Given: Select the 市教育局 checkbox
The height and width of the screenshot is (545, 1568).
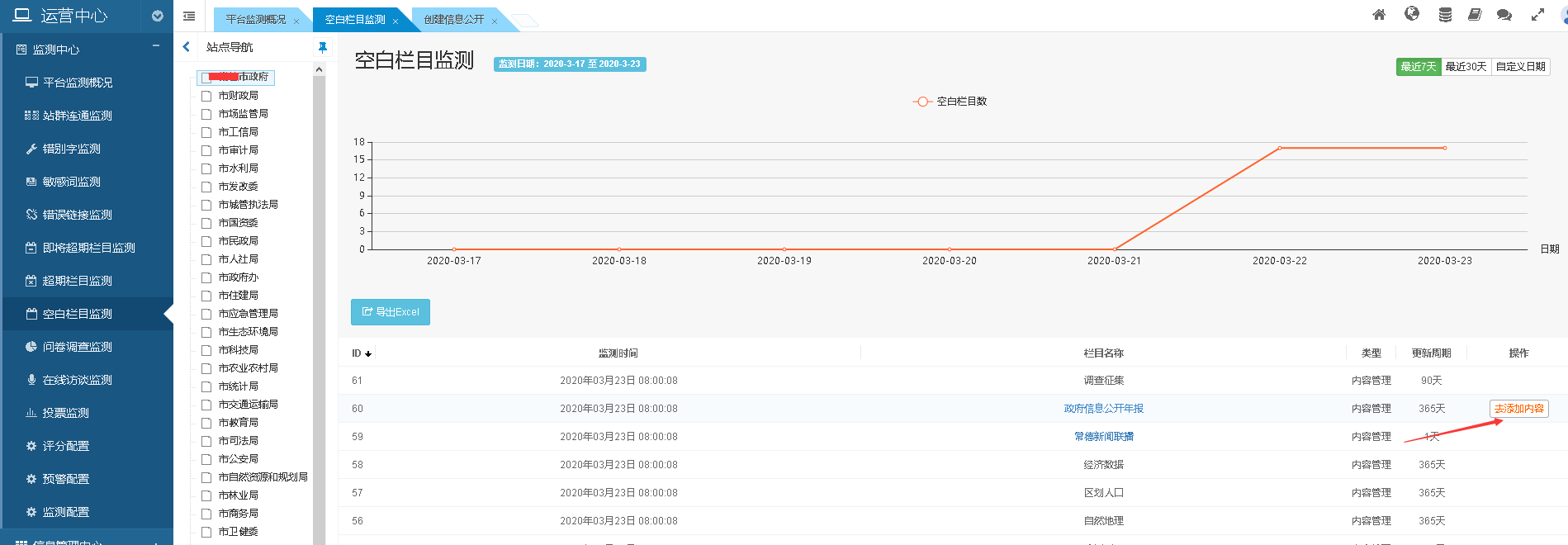Looking at the screenshot, I should pyautogui.click(x=206, y=423).
